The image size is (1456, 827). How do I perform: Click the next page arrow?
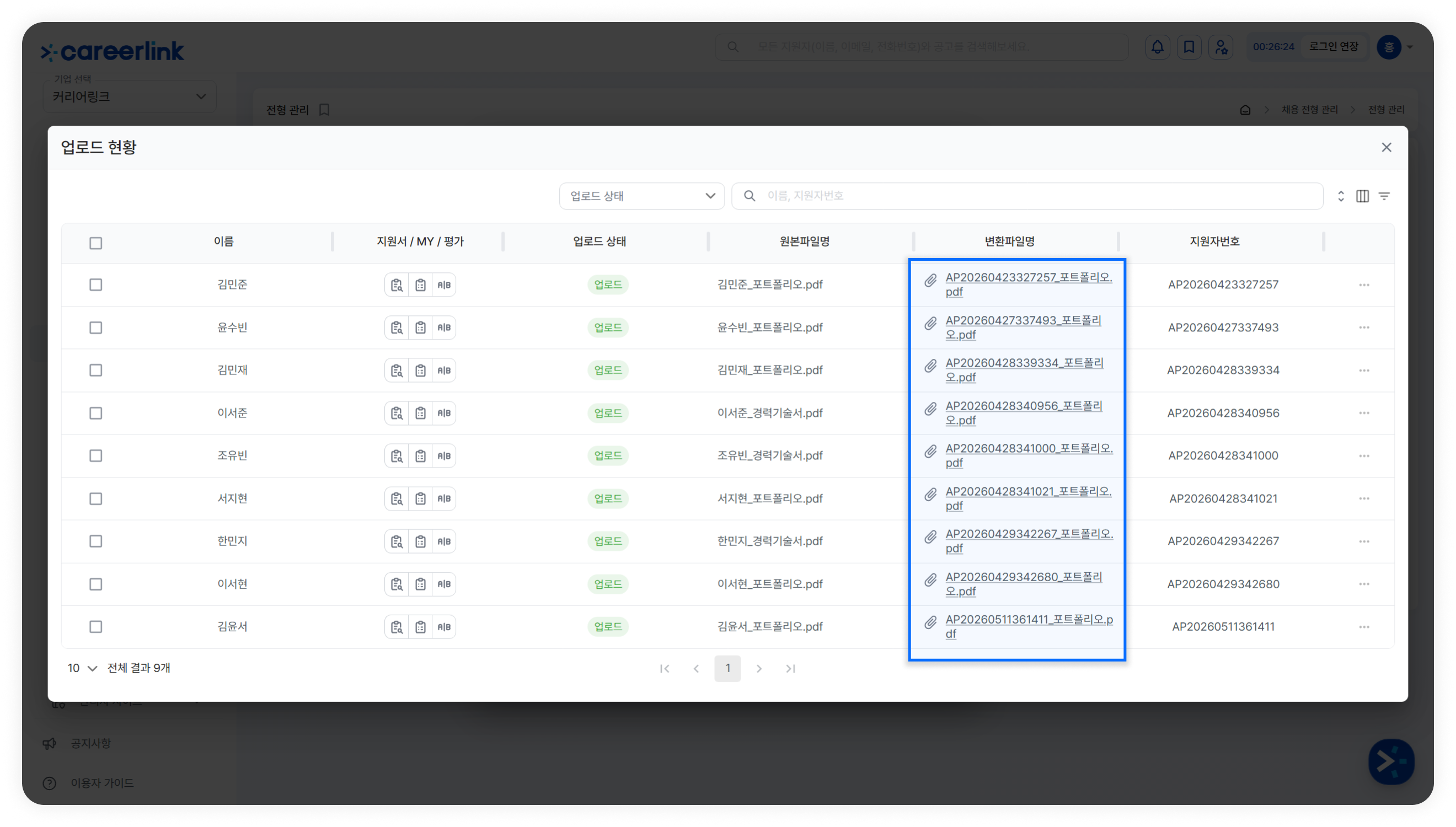(x=759, y=669)
